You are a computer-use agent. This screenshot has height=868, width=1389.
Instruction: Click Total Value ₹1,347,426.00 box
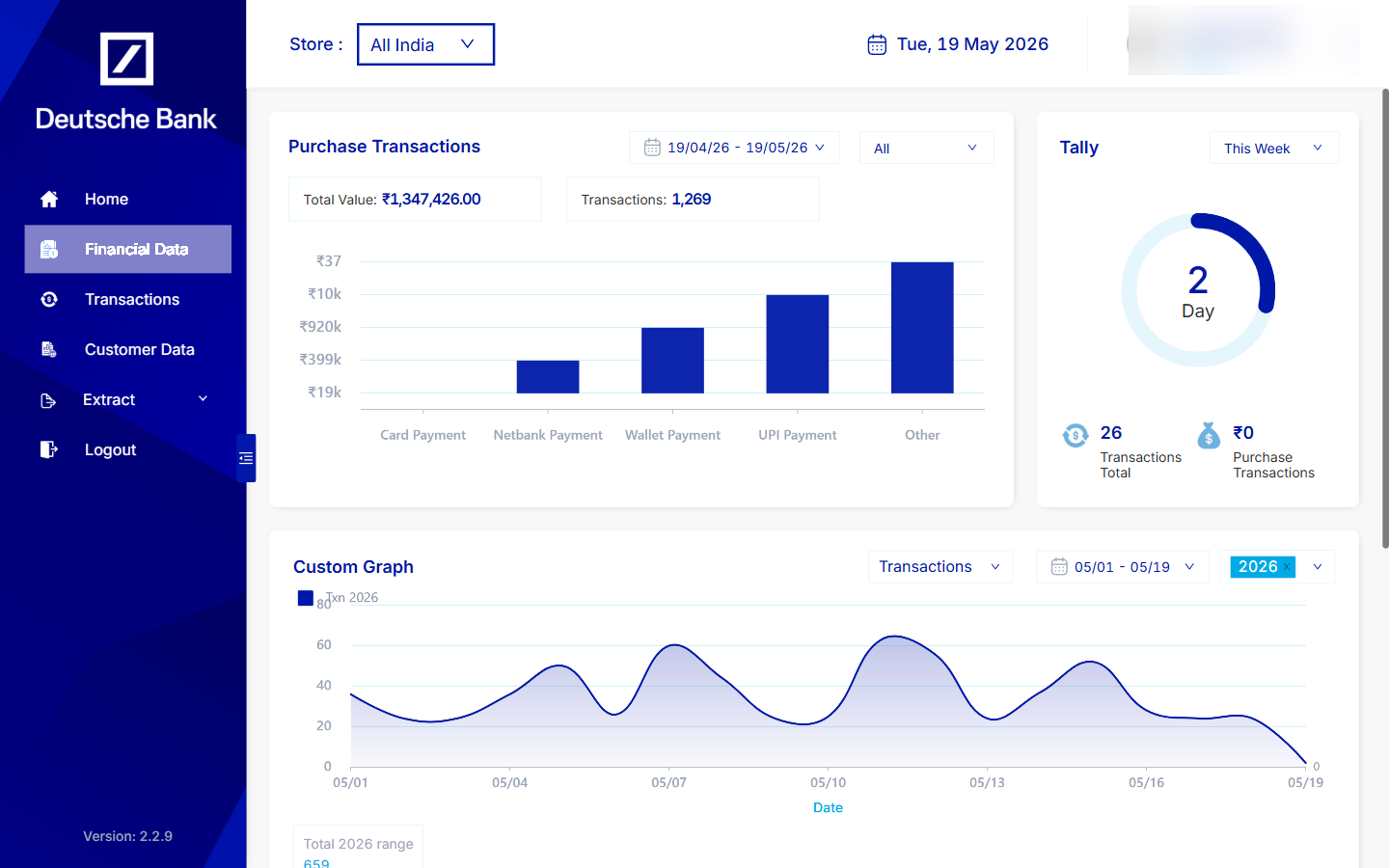[415, 199]
